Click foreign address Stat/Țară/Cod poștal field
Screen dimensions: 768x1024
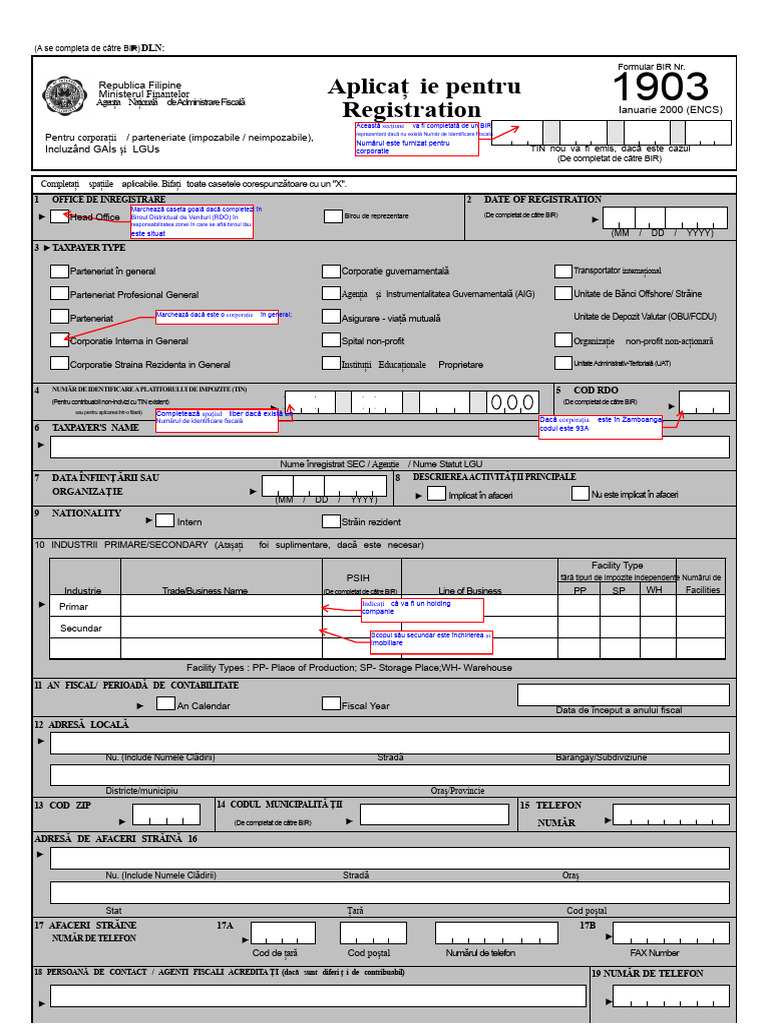[x=390, y=893]
